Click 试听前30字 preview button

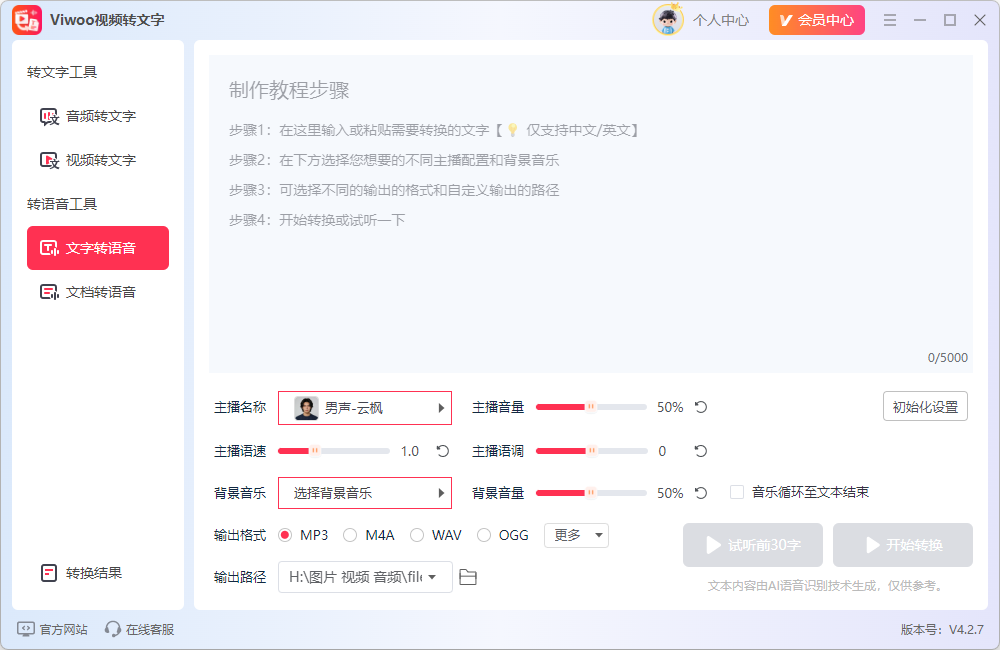click(x=753, y=545)
